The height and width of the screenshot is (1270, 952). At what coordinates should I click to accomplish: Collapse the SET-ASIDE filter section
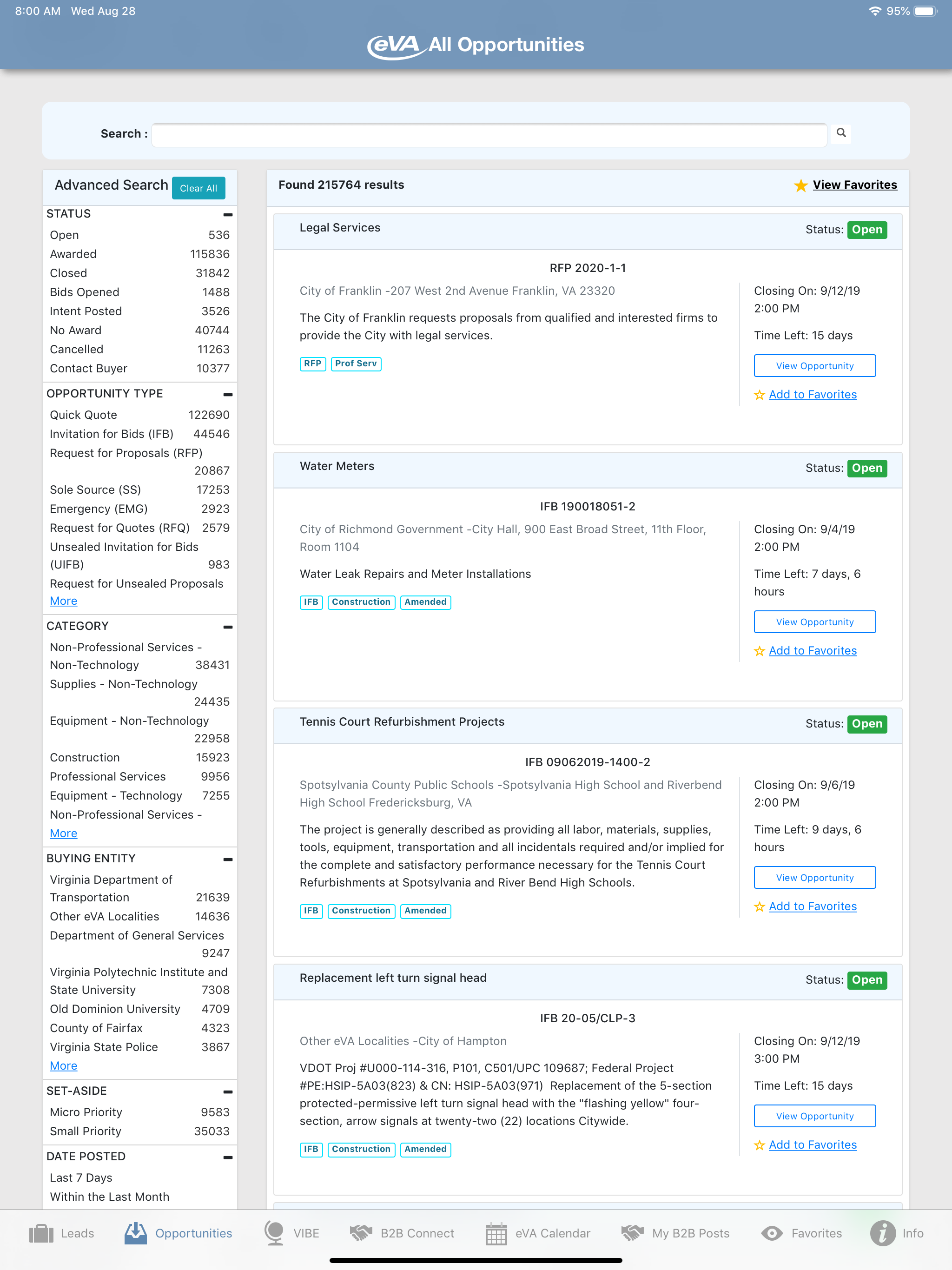(x=228, y=1092)
